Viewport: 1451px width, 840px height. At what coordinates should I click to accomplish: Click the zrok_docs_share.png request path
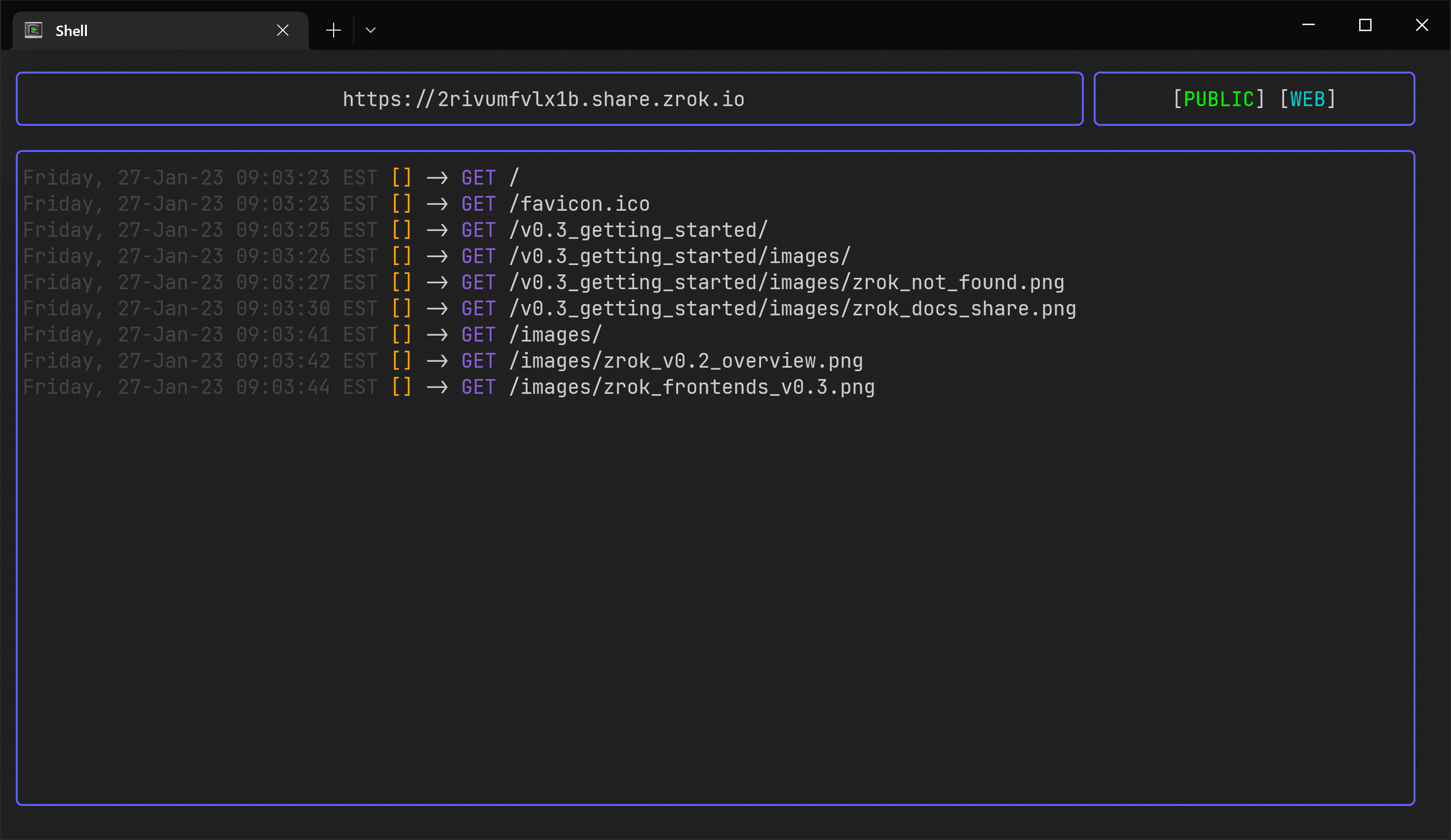964,308
